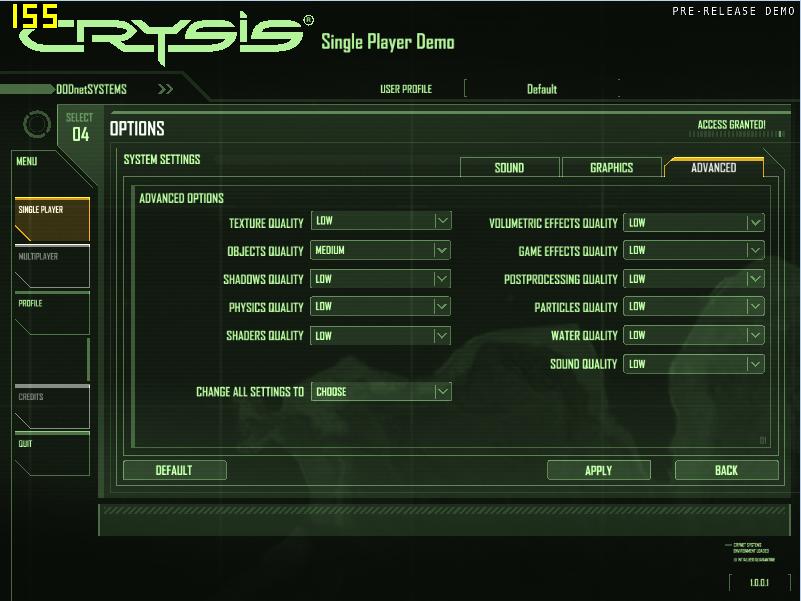Expand the Postprocessing Quality dropdown
Screen dimensions: 801x601
[x=694, y=279]
